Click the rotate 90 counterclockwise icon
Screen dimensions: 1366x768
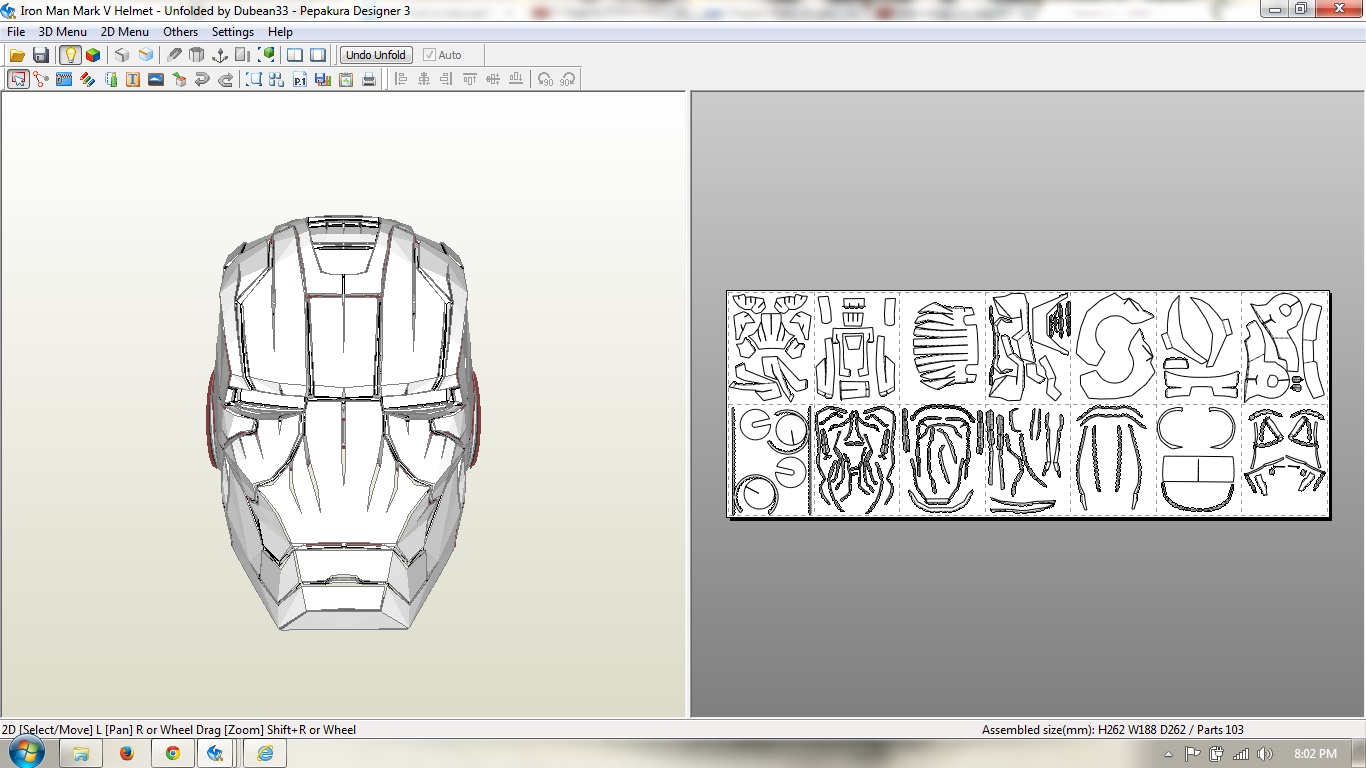(545, 79)
